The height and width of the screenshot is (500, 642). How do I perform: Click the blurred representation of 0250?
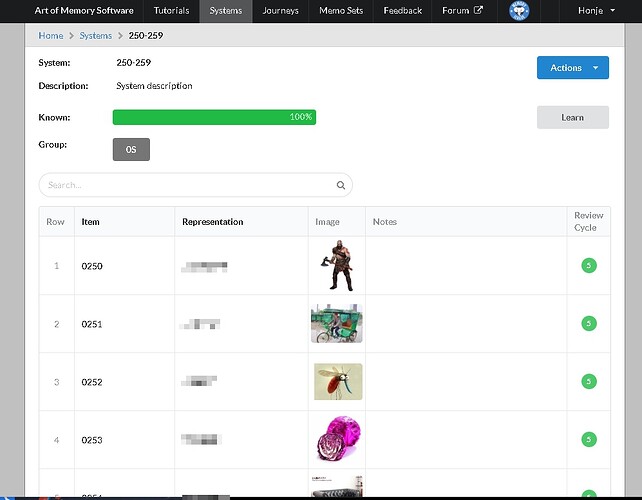coord(204,267)
